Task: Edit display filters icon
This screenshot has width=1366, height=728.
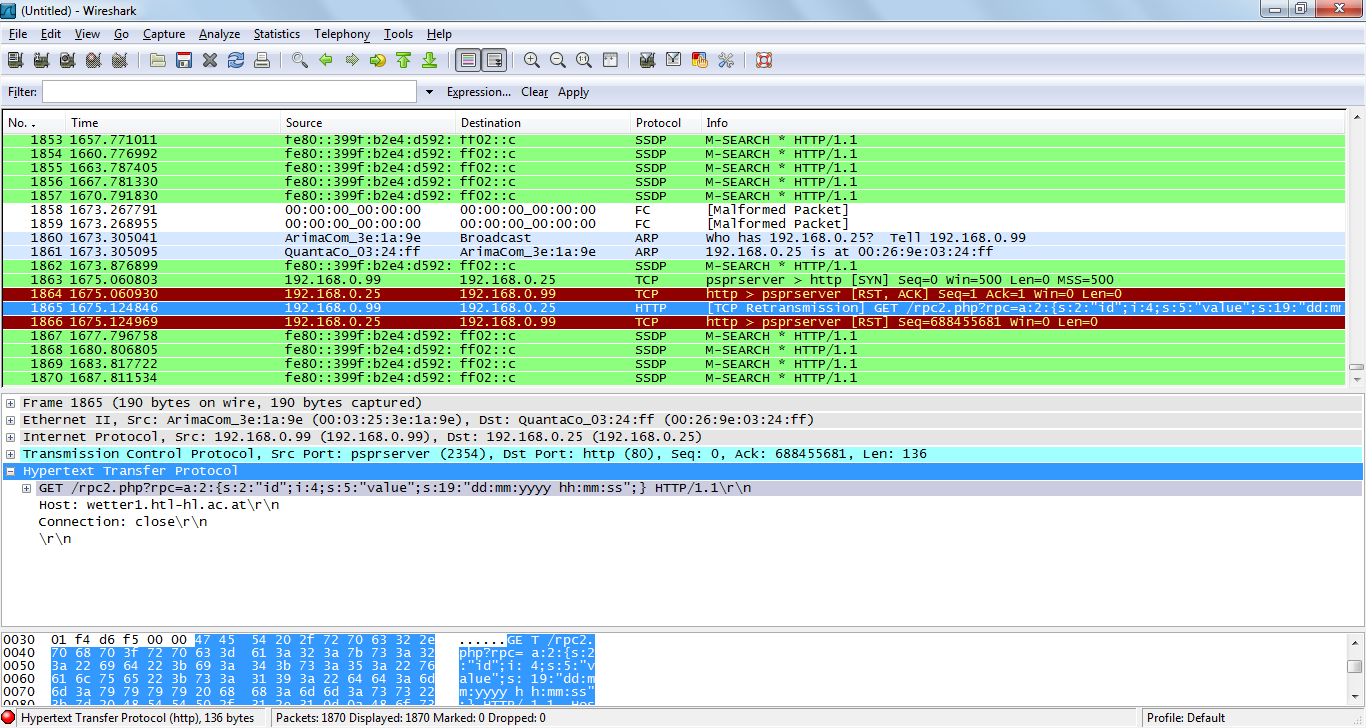Action: (x=674, y=60)
